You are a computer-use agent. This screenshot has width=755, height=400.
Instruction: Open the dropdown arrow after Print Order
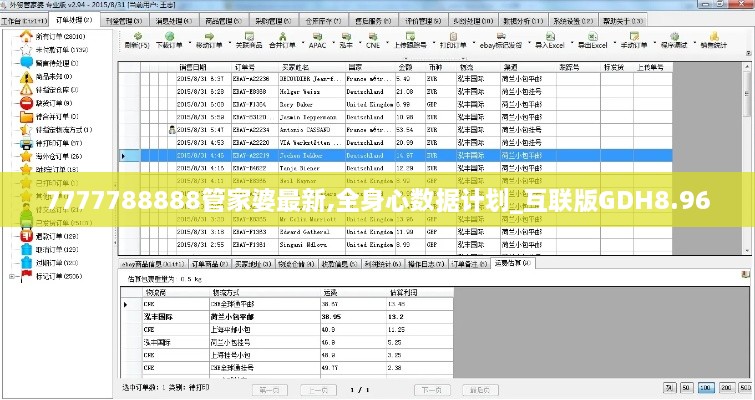pos(473,41)
